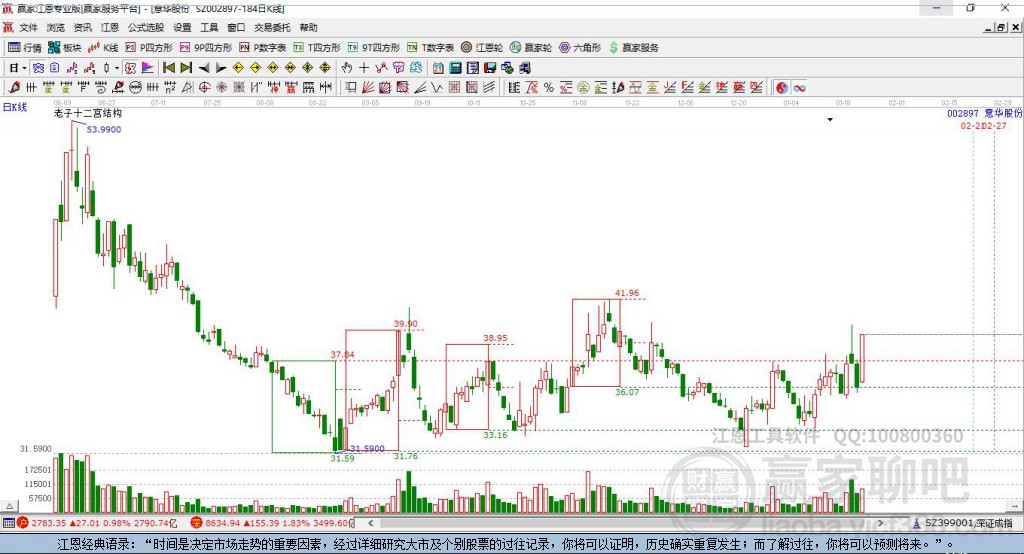
Task: Click the 41.96 peak price label
Action: 627,293
